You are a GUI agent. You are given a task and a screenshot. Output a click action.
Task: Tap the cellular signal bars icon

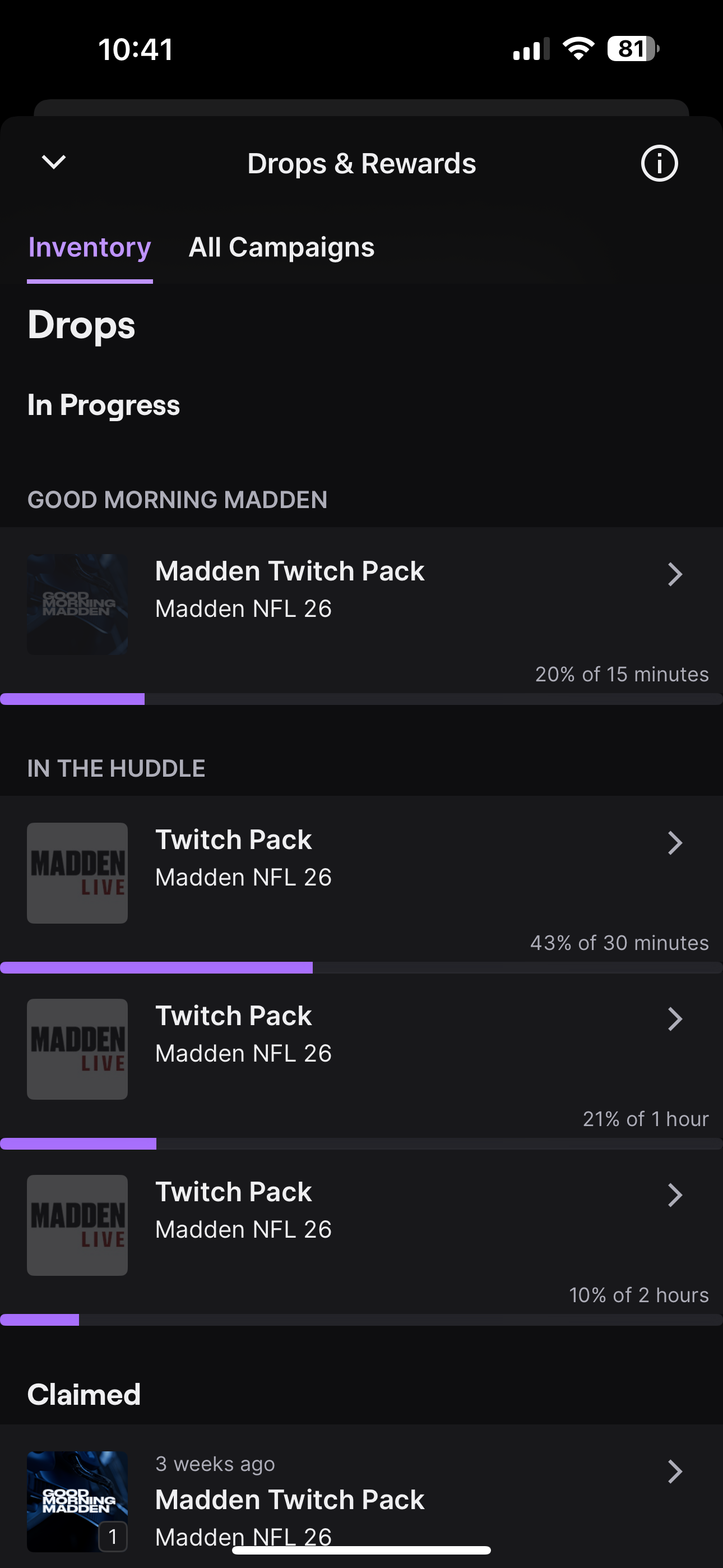531,49
